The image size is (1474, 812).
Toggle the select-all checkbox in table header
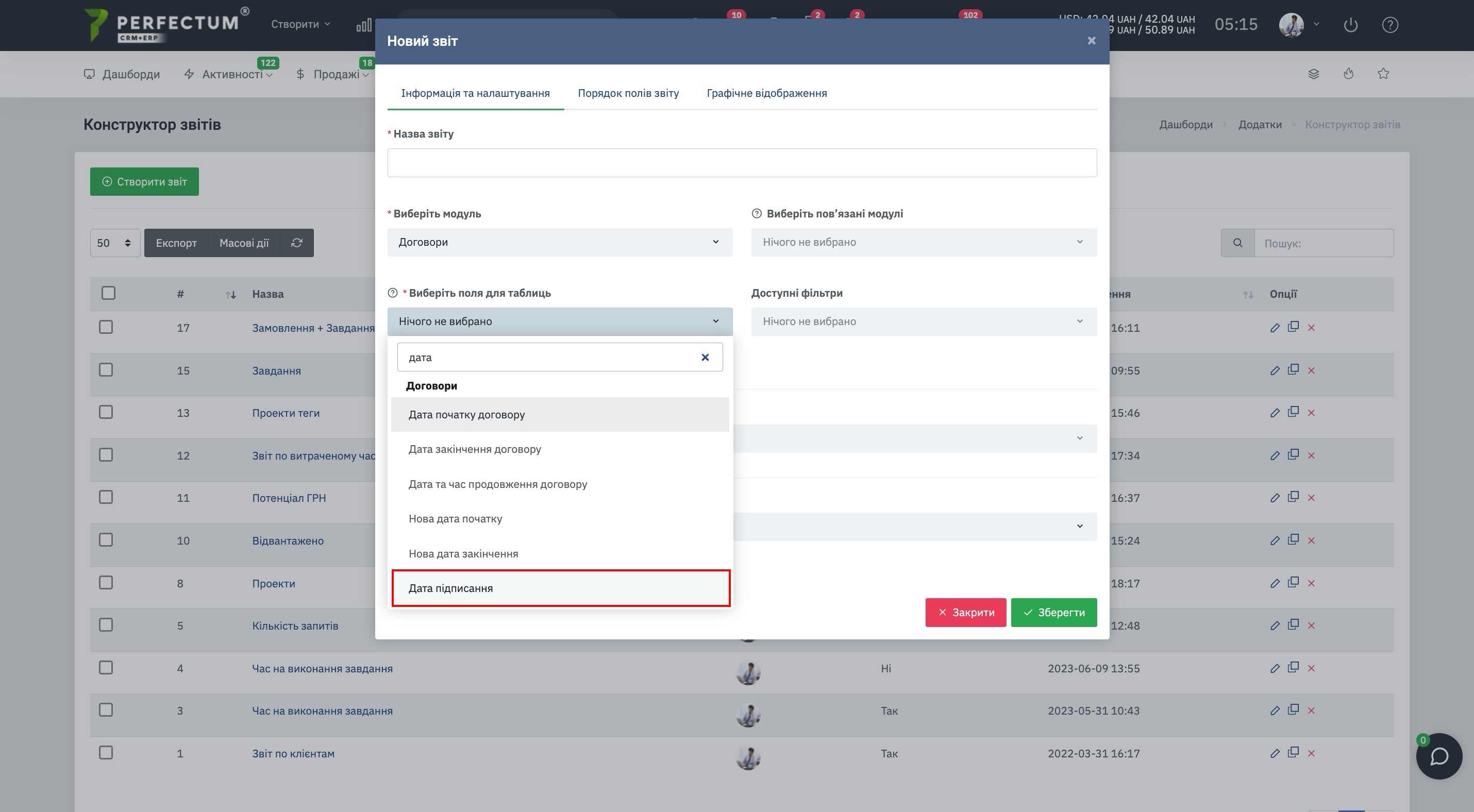[108, 293]
